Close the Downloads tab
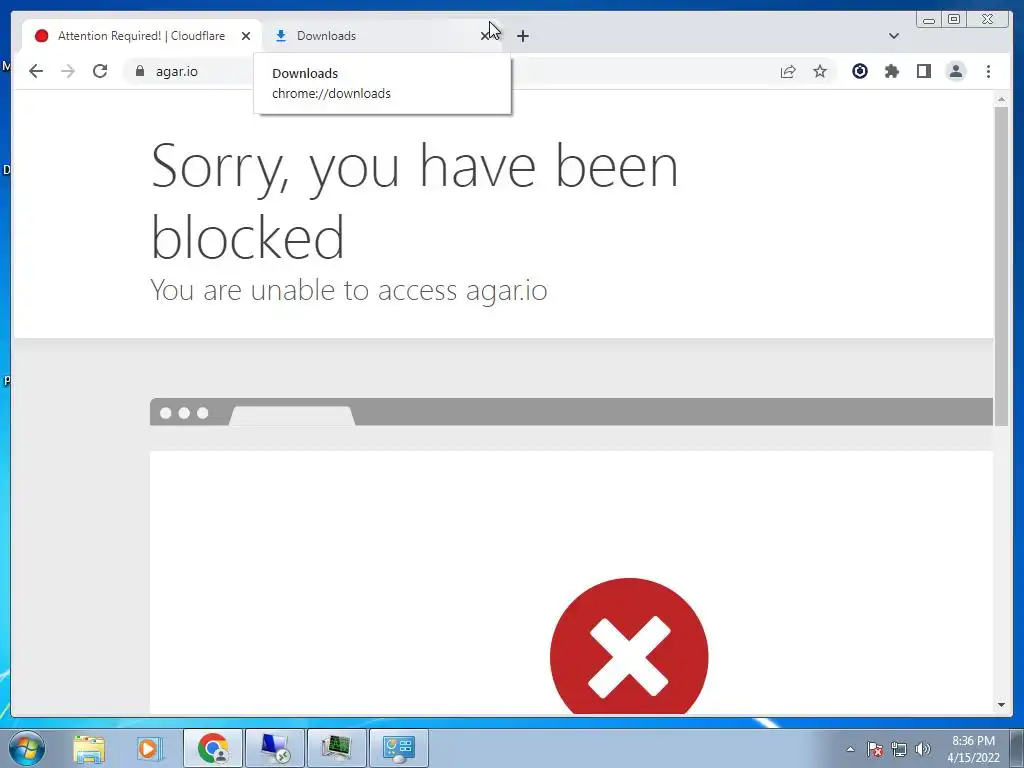Screen dimensions: 1024x768 485,36
